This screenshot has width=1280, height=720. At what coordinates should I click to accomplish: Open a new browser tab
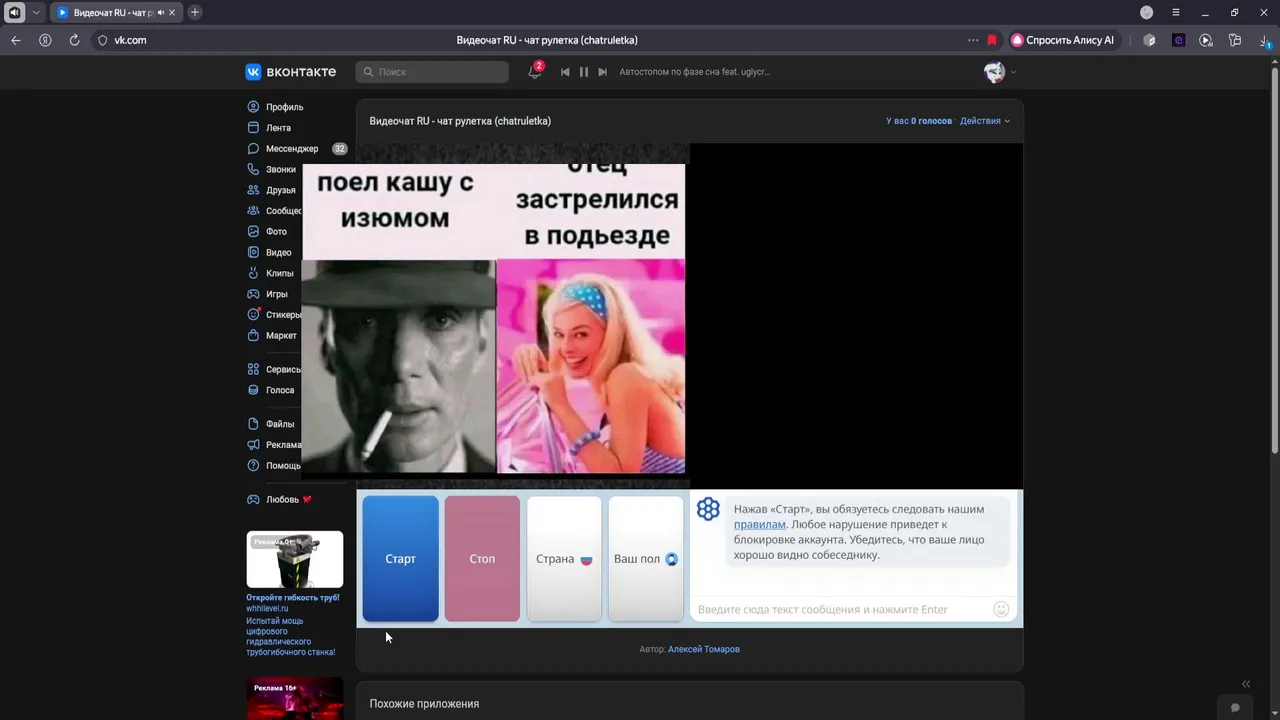[x=195, y=12]
